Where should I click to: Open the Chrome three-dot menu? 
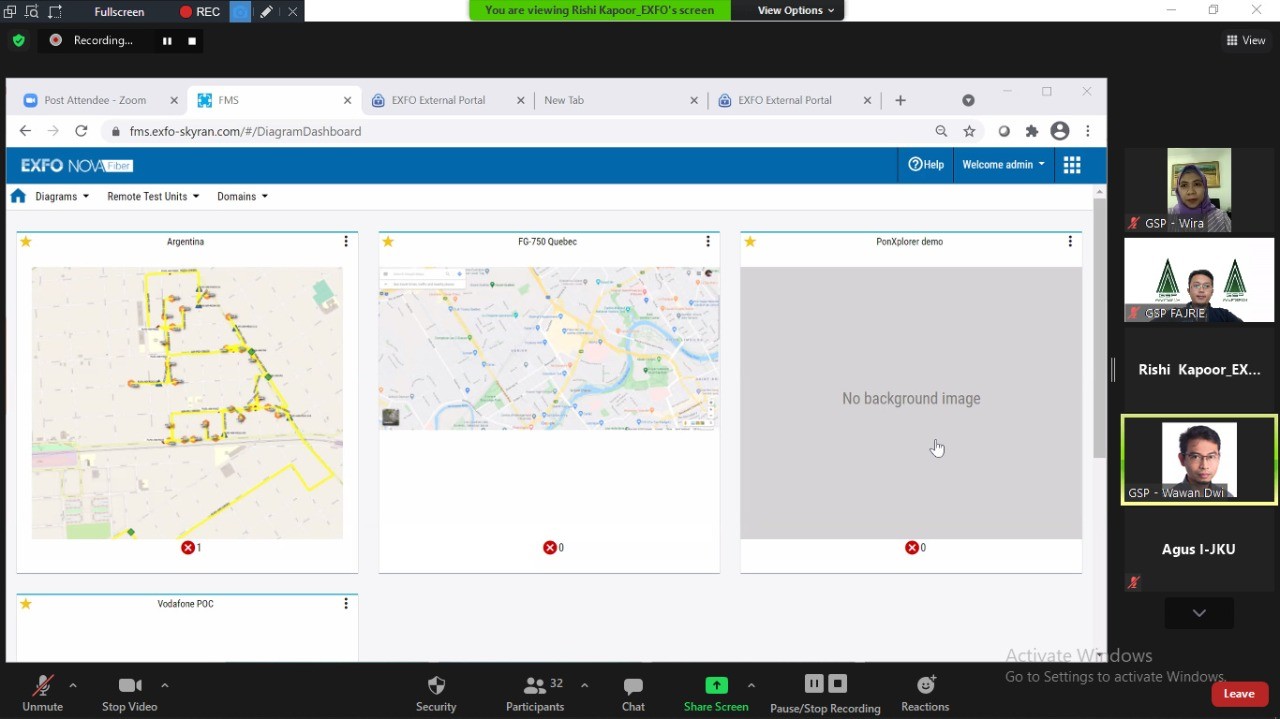point(1088,131)
